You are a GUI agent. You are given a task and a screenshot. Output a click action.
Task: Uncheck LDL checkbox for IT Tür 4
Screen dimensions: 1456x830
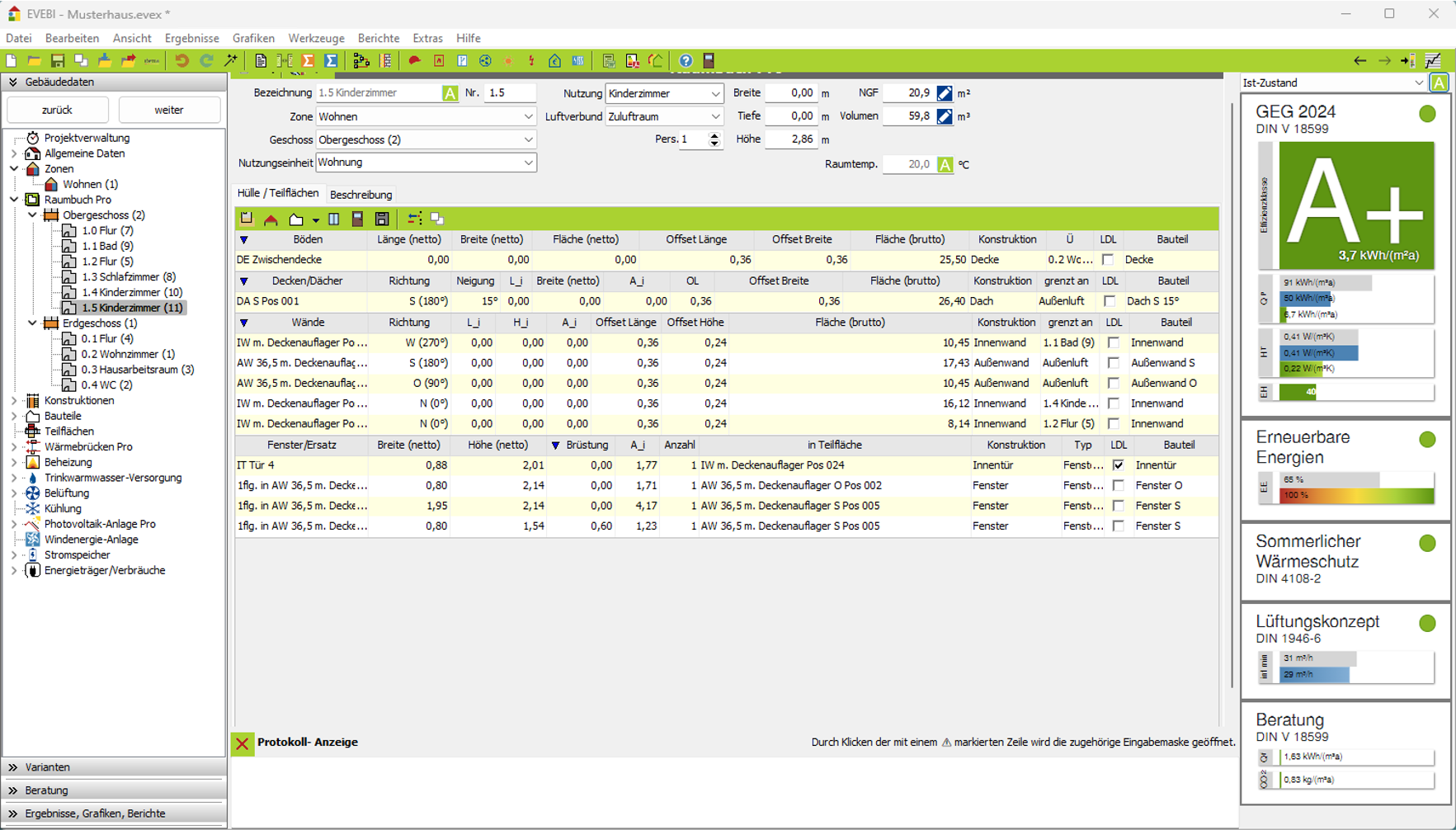click(1118, 465)
